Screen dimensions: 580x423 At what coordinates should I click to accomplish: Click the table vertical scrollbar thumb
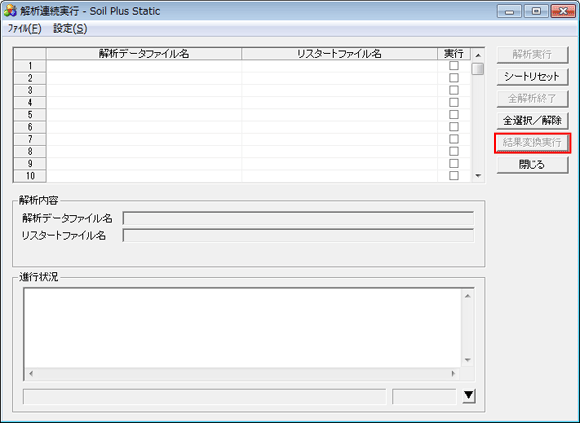[x=478, y=69]
